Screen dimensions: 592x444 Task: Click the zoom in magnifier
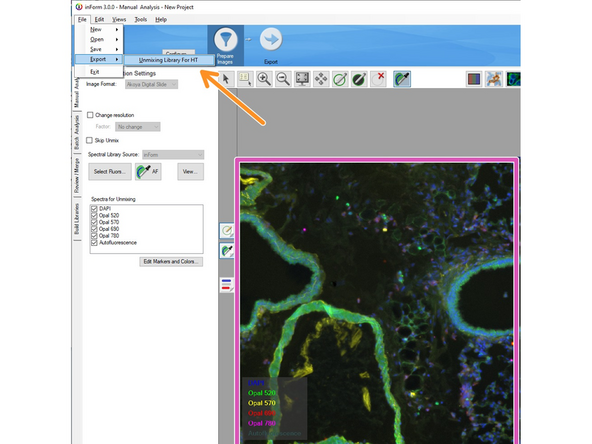[264, 79]
